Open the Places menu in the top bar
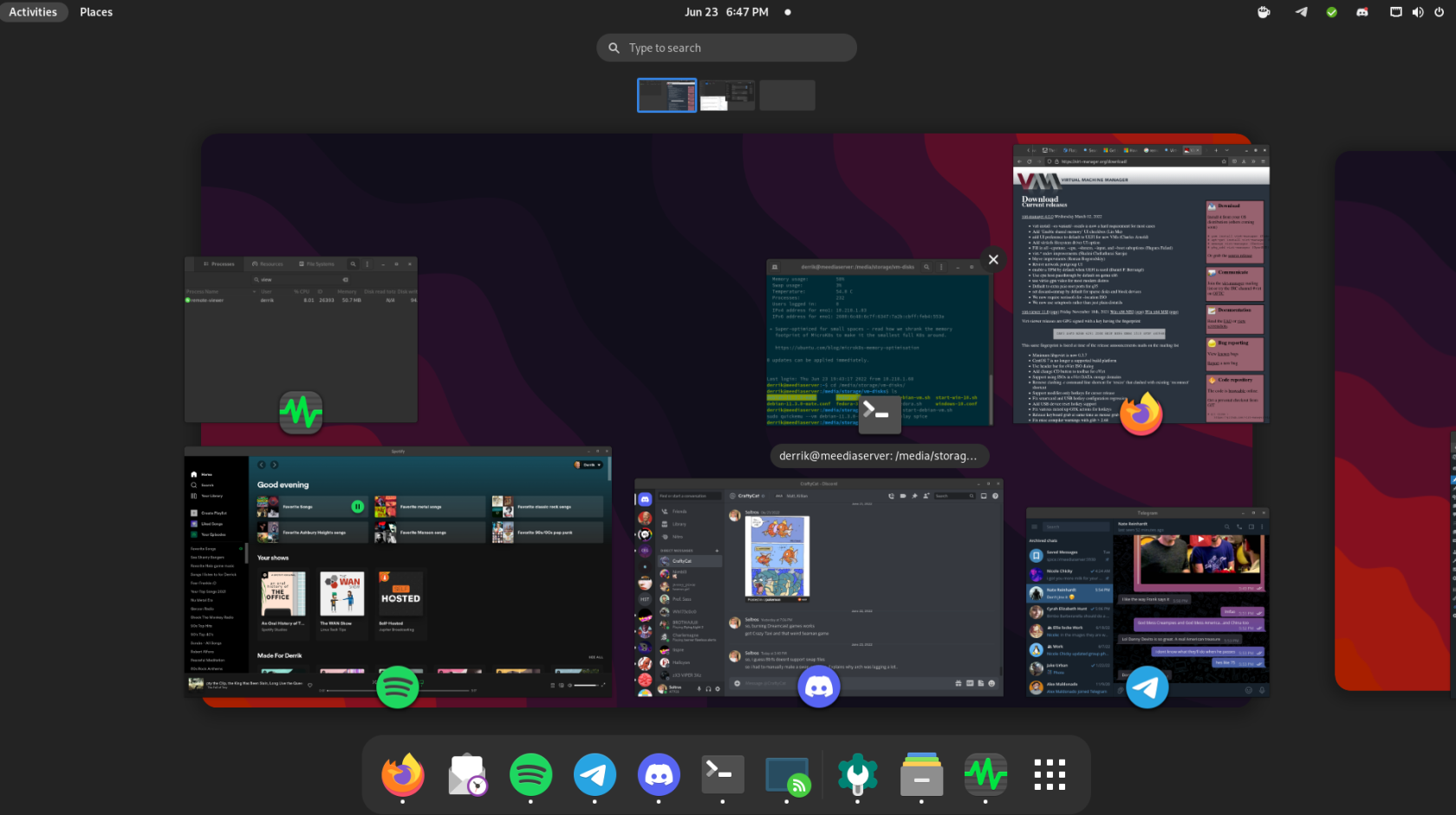The height and width of the screenshot is (815, 1456). [95, 11]
